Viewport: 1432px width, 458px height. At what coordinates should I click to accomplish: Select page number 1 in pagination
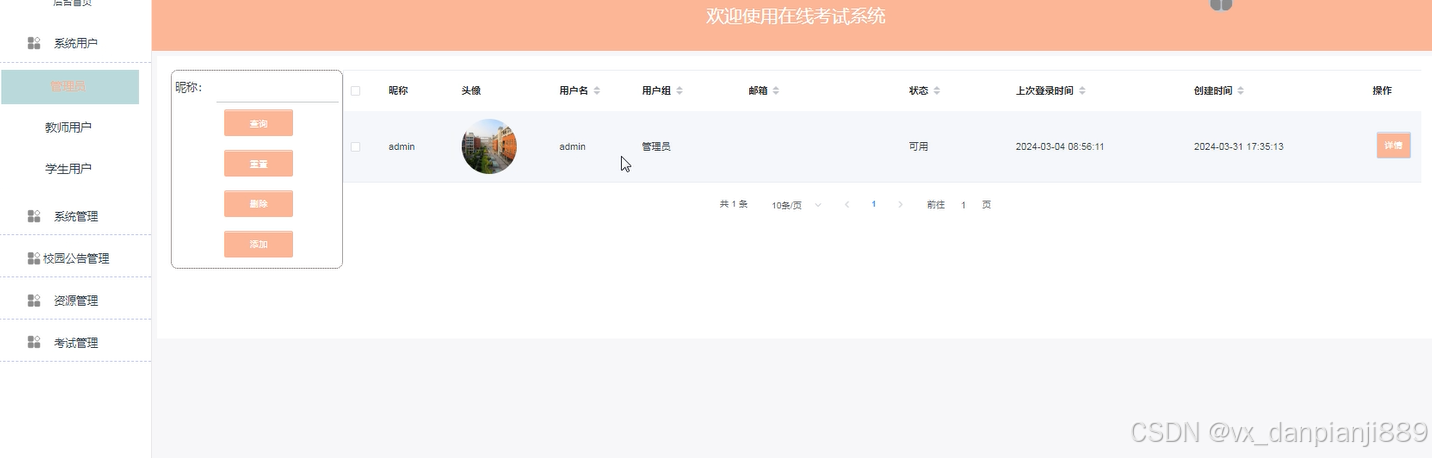873,204
